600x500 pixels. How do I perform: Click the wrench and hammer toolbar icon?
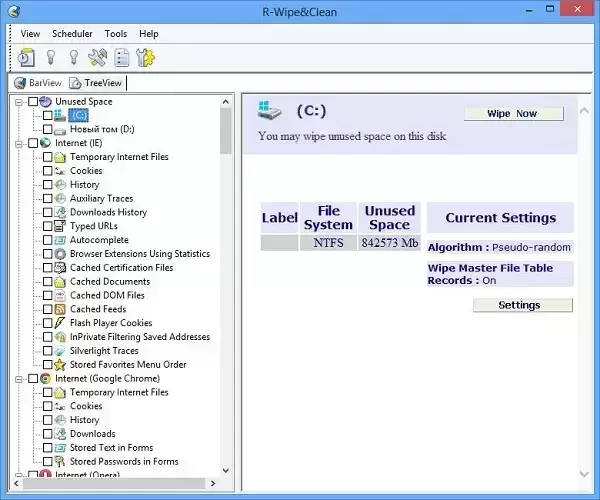[98, 58]
